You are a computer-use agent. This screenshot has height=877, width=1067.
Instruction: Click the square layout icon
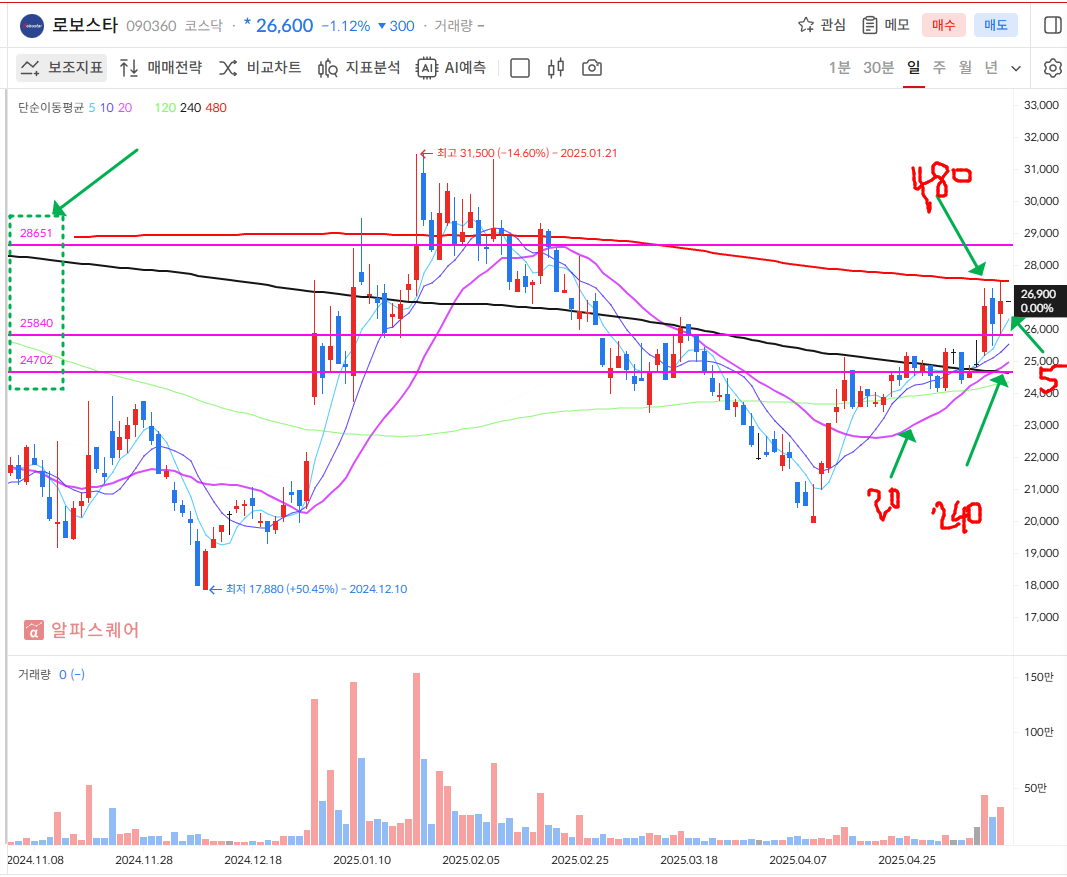(x=520, y=68)
